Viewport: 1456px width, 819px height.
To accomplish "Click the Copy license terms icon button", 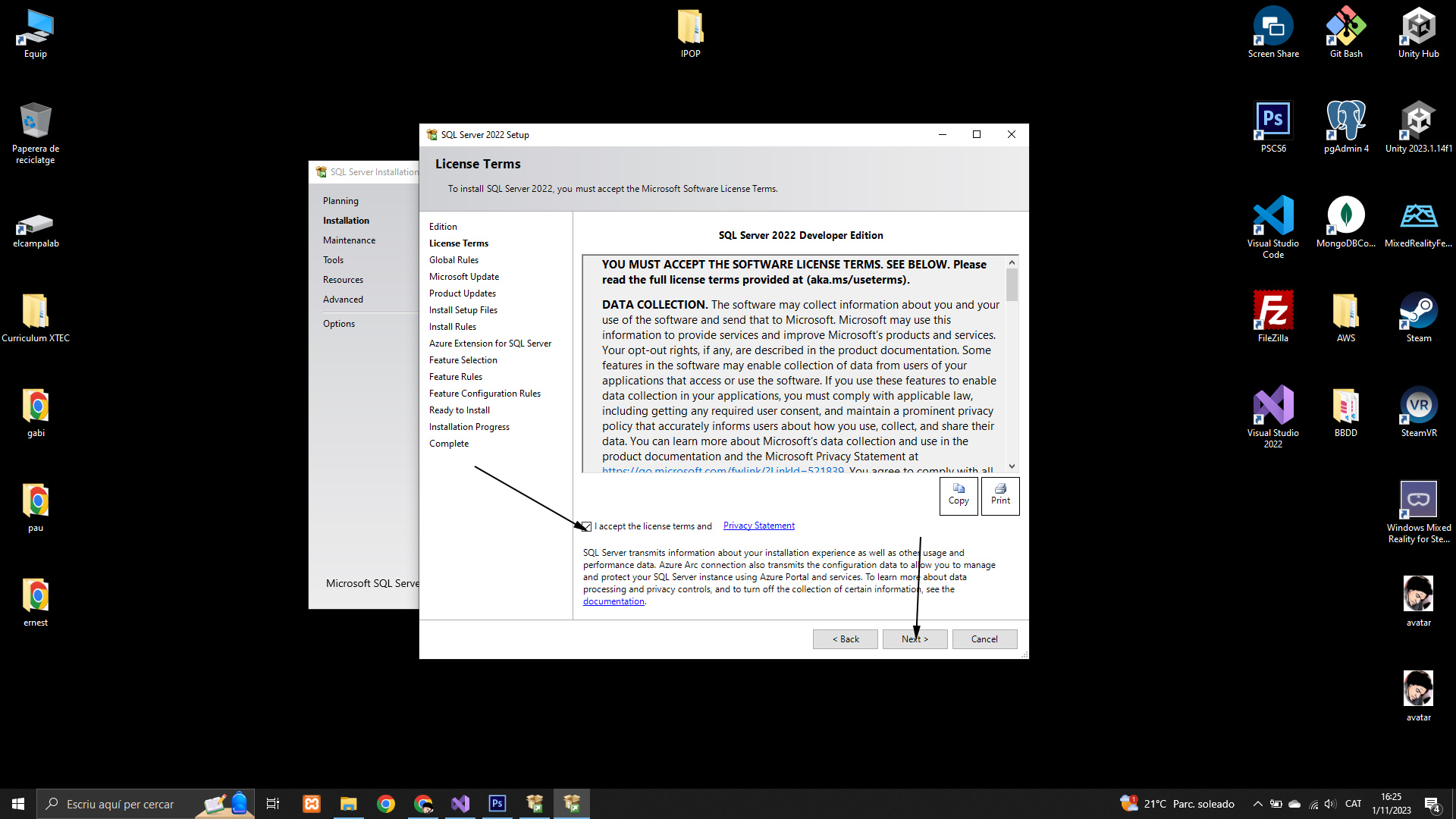I will [958, 495].
